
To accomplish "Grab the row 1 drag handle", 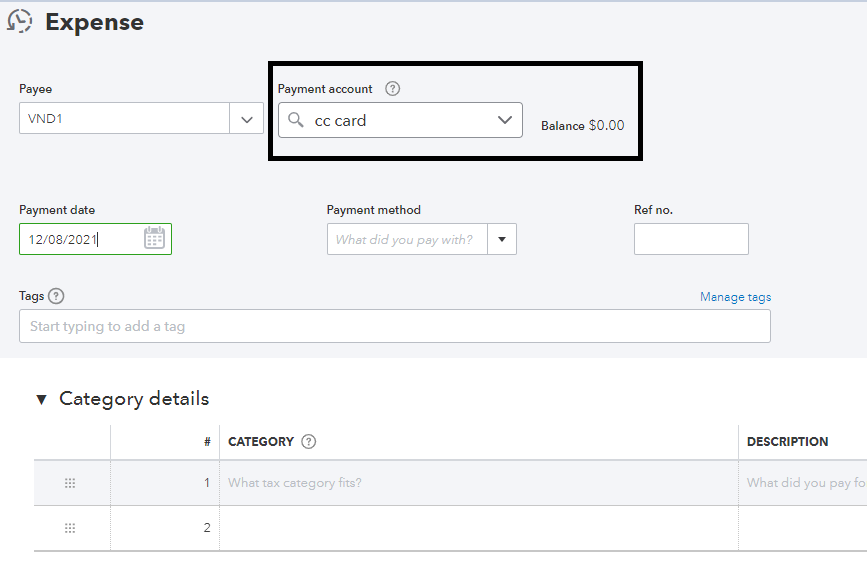I will pyautogui.click(x=70, y=483).
